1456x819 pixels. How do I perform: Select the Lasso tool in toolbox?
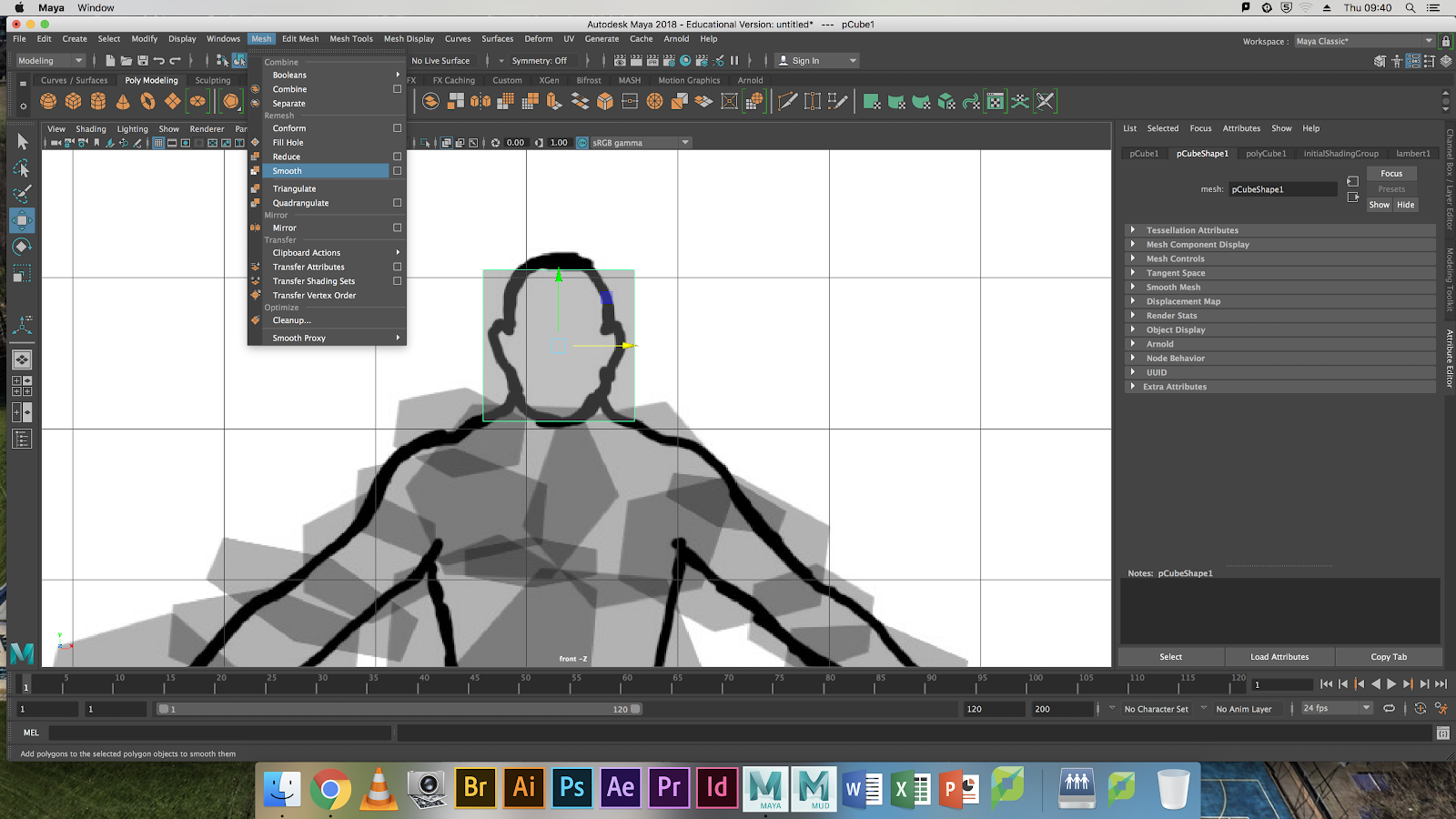pos(23,167)
